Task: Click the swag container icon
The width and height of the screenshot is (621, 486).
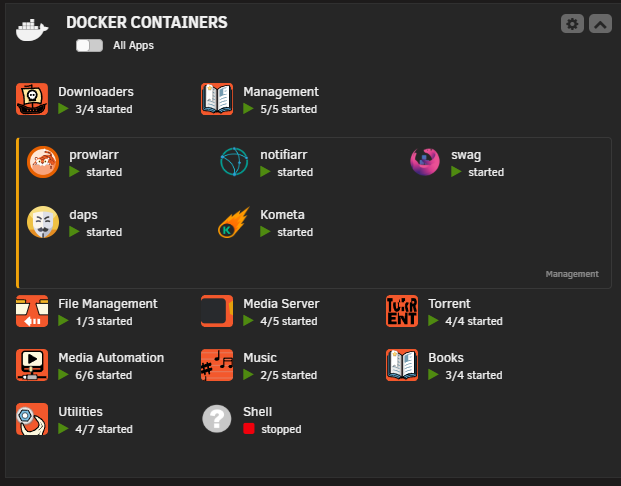Action: [x=425, y=162]
